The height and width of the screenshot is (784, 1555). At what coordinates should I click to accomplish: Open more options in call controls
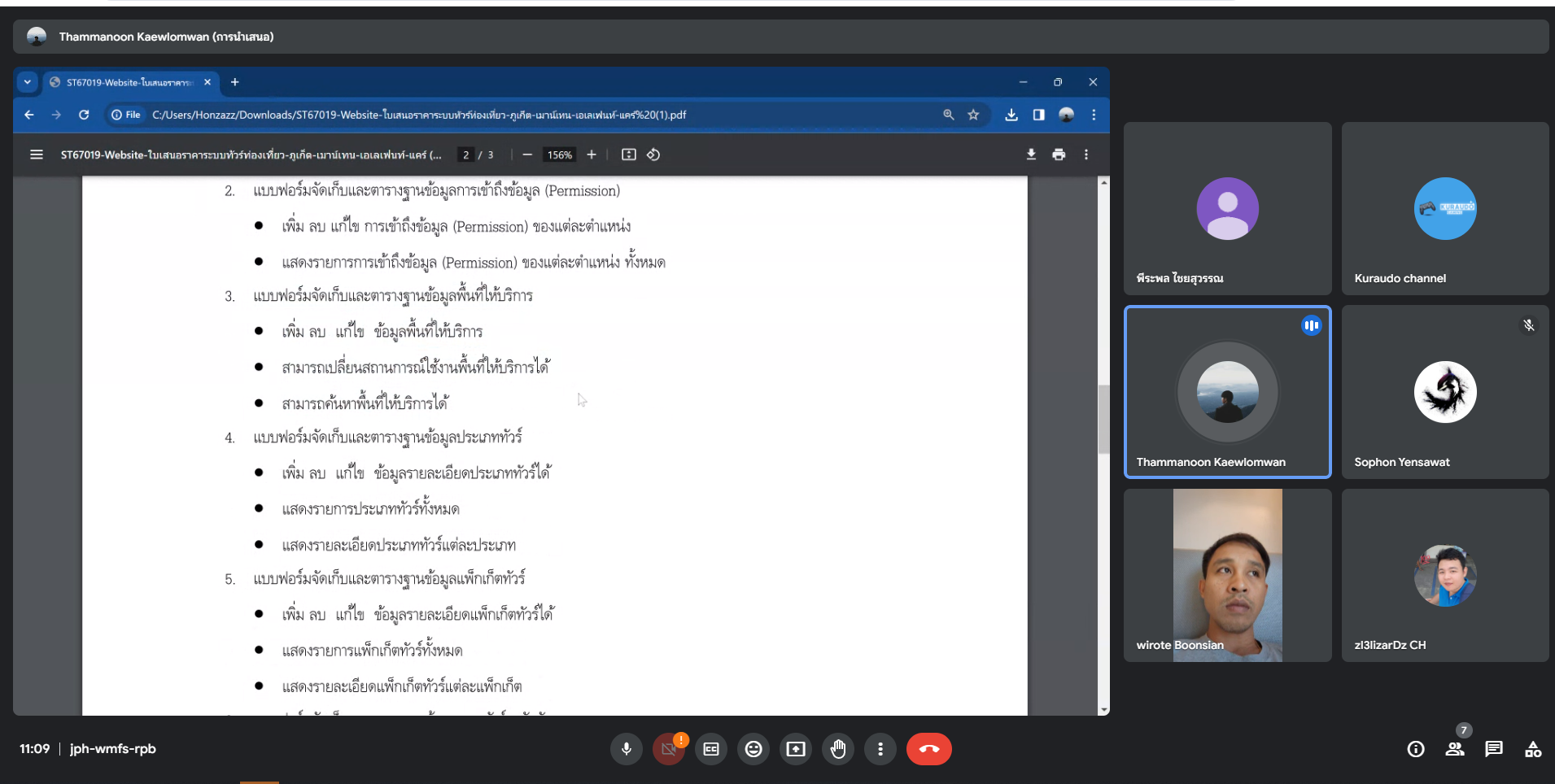tap(880, 749)
